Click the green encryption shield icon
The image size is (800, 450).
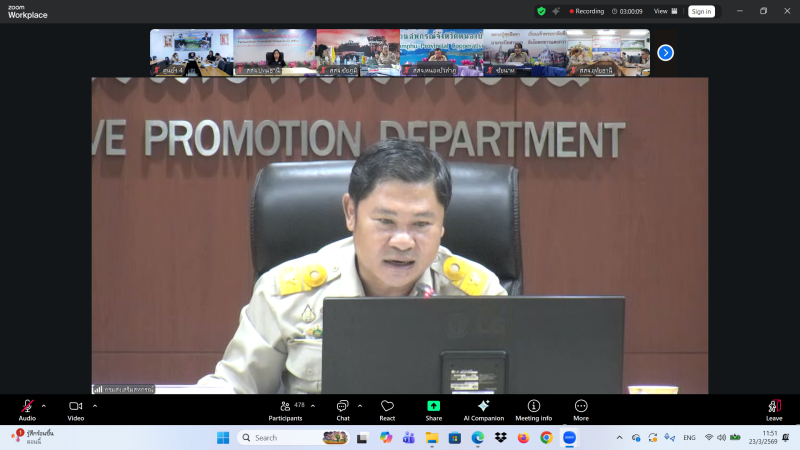point(541,11)
